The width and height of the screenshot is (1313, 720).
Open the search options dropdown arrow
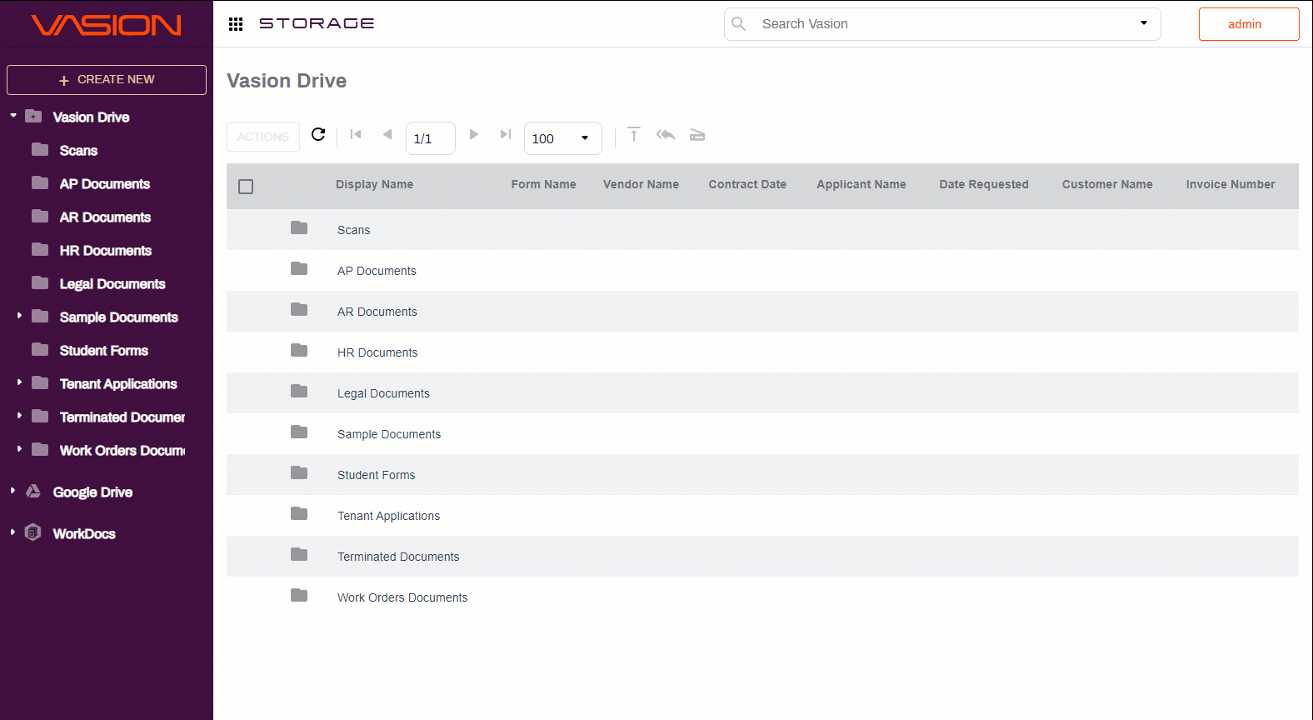[1144, 24]
